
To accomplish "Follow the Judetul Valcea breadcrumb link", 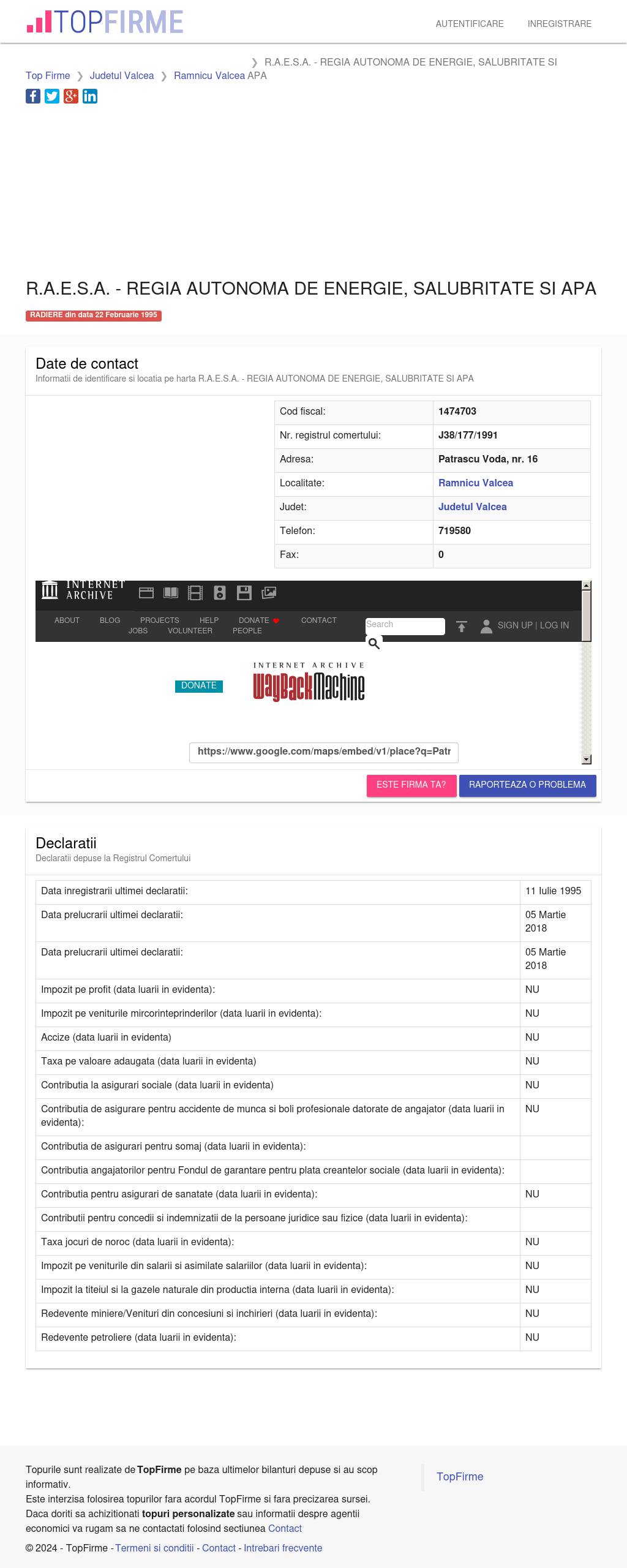I will point(122,76).
